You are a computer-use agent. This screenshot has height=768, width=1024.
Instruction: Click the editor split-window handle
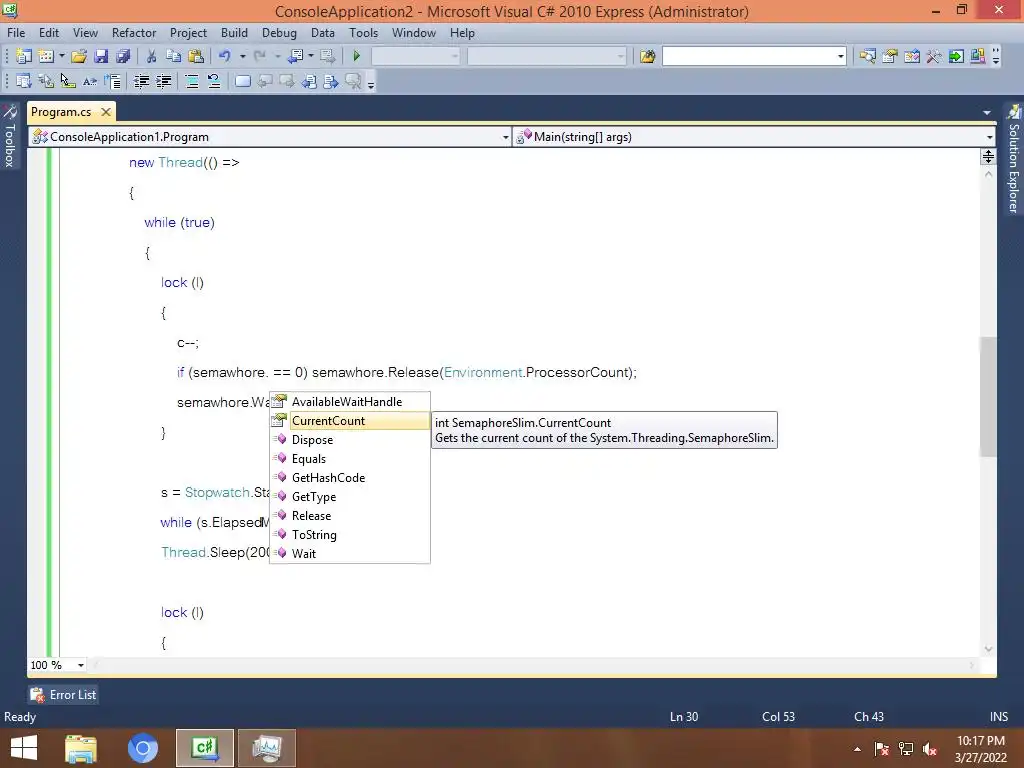[988, 156]
